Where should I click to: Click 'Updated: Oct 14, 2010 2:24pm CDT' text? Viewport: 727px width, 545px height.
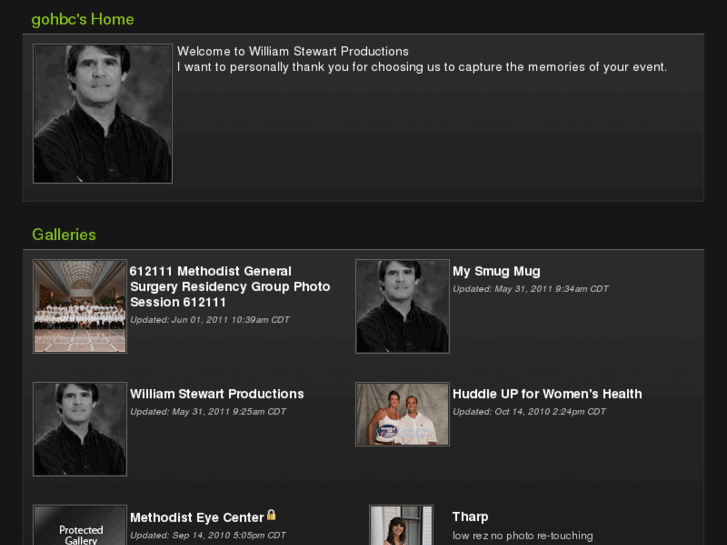click(529, 412)
